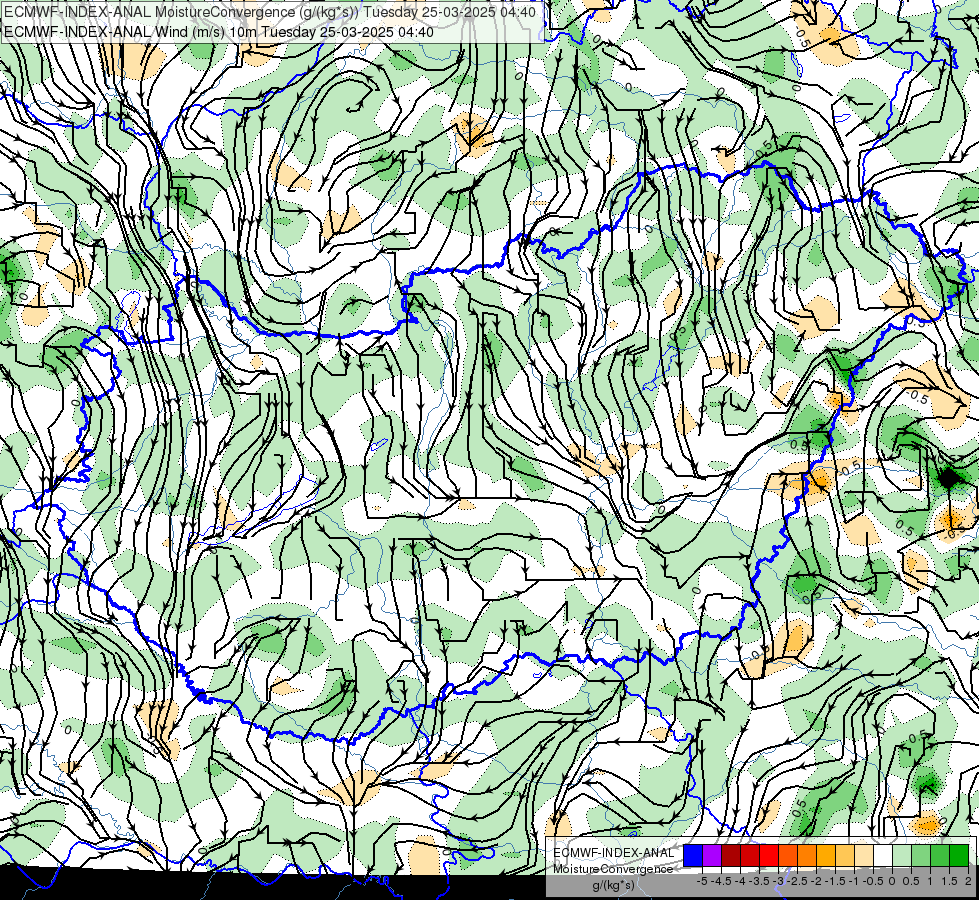Click the dark green swatch from 1.5 to 2
Screen dimensions: 979x900
pyautogui.click(x=959, y=856)
